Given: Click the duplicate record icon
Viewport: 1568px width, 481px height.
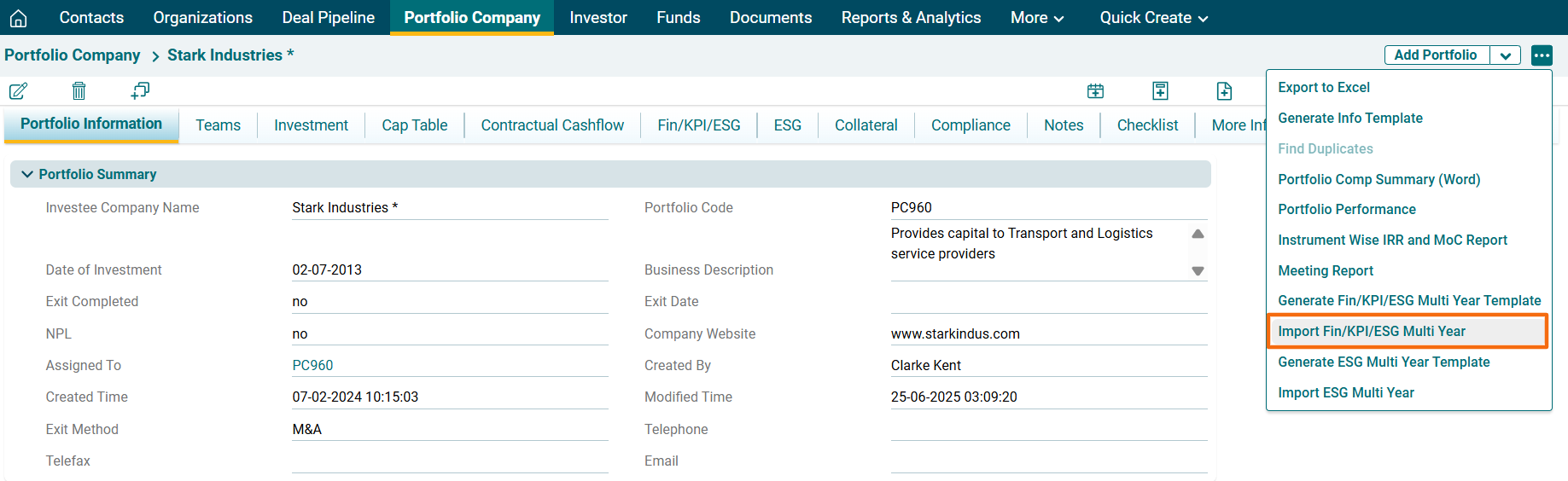Looking at the screenshot, I should click(x=140, y=90).
